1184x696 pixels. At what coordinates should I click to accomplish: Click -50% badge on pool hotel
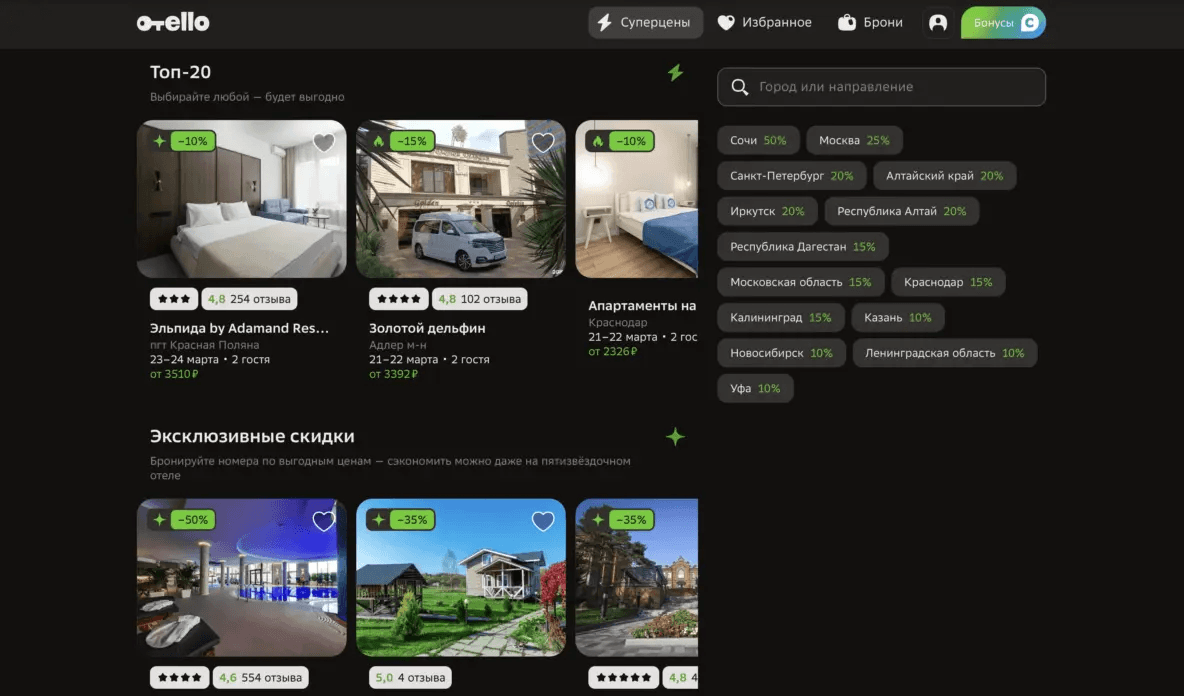pyautogui.click(x=193, y=520)
